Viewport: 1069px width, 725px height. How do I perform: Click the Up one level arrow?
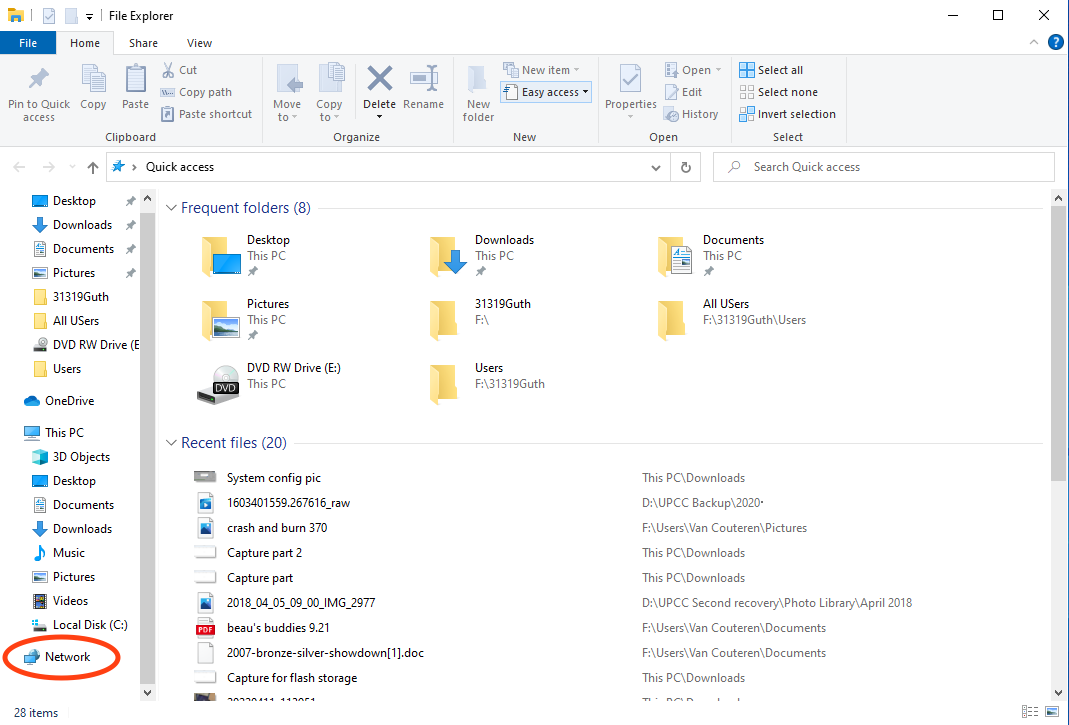click(x=93, y=167)
